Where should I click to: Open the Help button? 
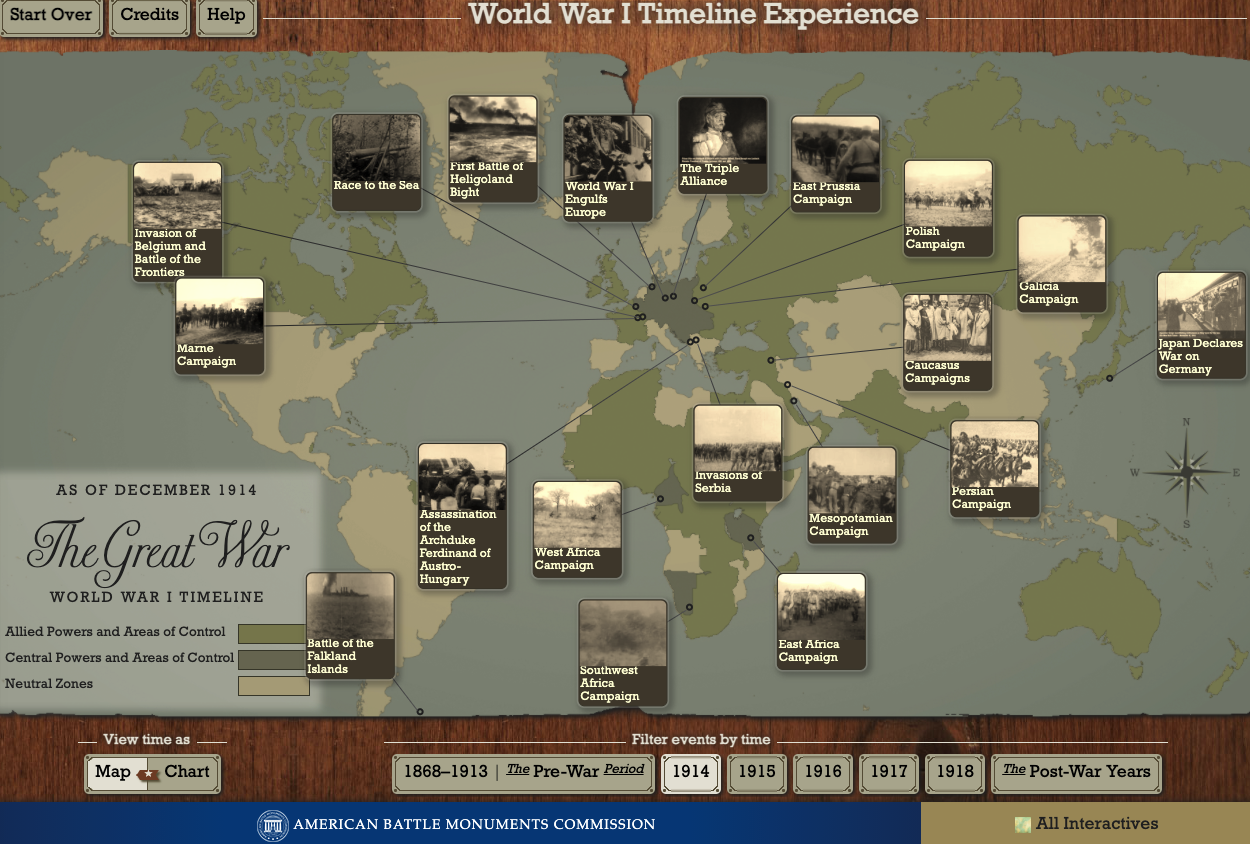226,16
